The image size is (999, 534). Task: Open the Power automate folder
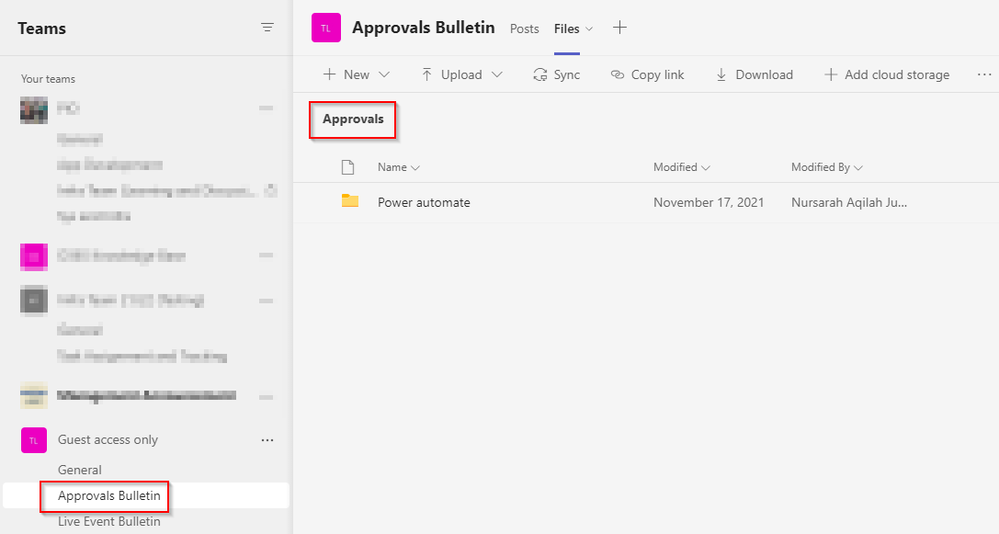(x=424, y=202)
